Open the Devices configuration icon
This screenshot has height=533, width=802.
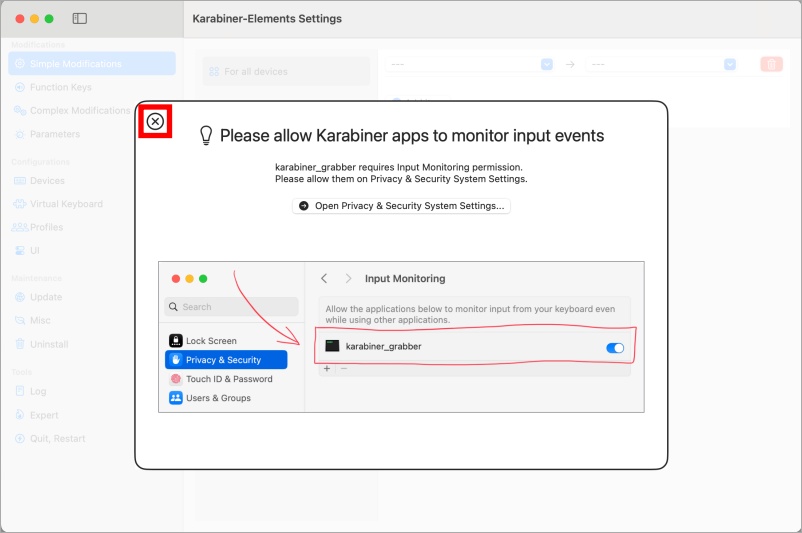pos(20,181)
